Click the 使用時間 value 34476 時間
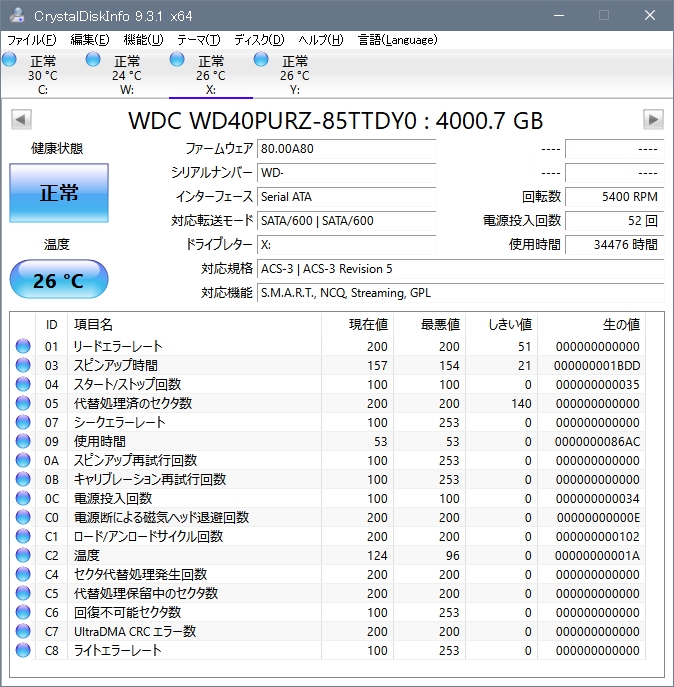Image resolution: width=674 pixels, height=687 pixels. [615, 244]
